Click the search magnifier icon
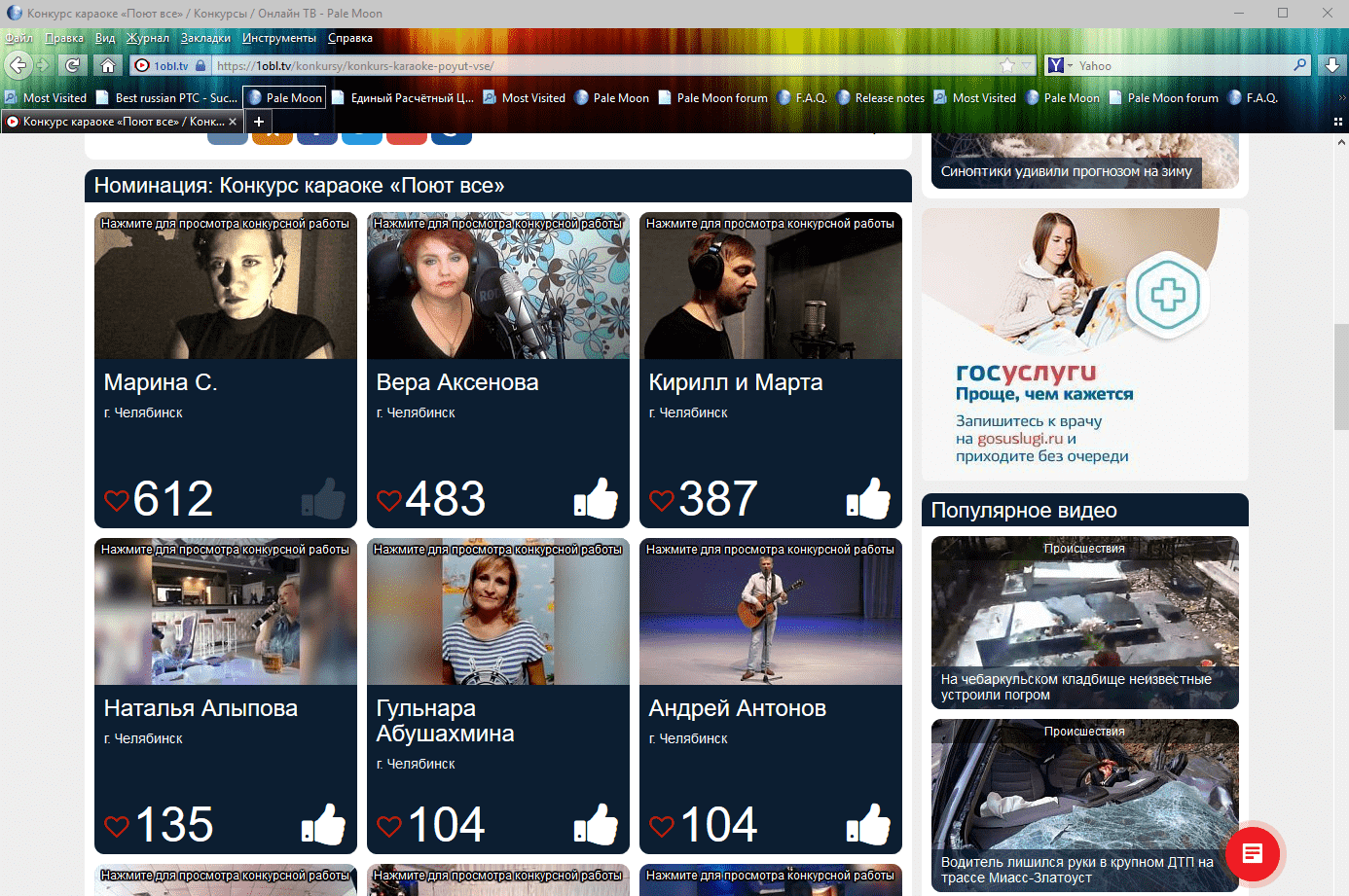1349x896 pixels. pos(1300,65)
